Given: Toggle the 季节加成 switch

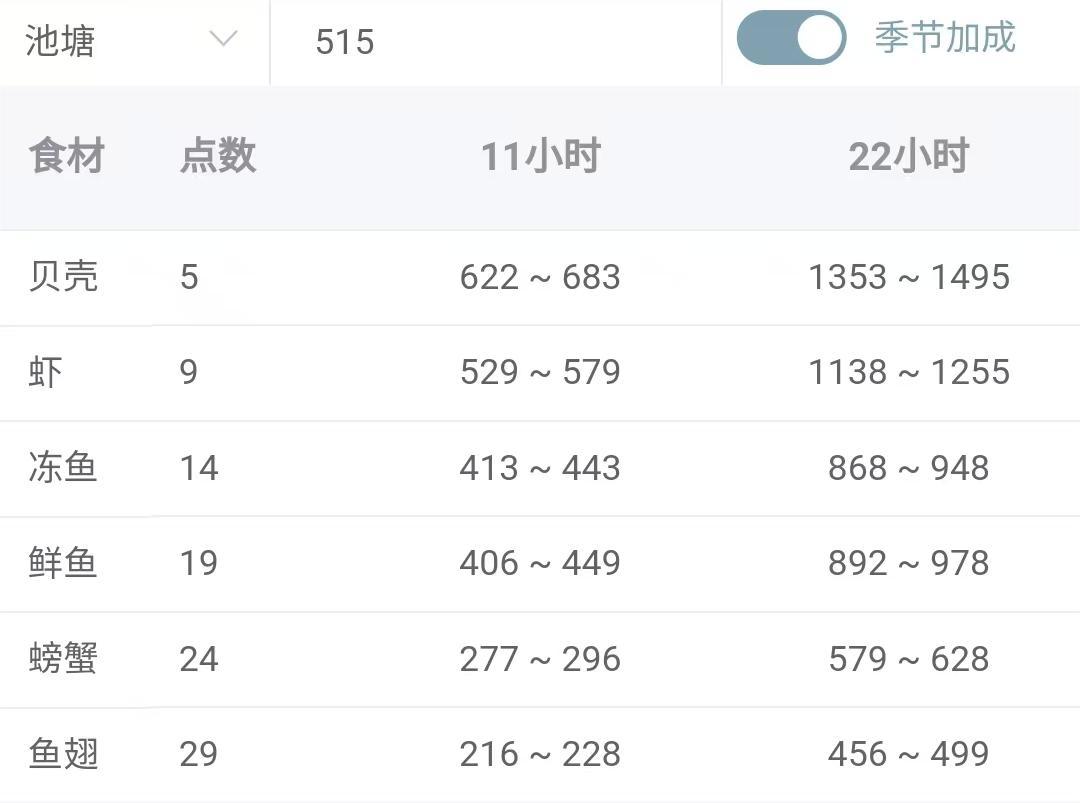Looking at the screenshot, I should (791, 38).
